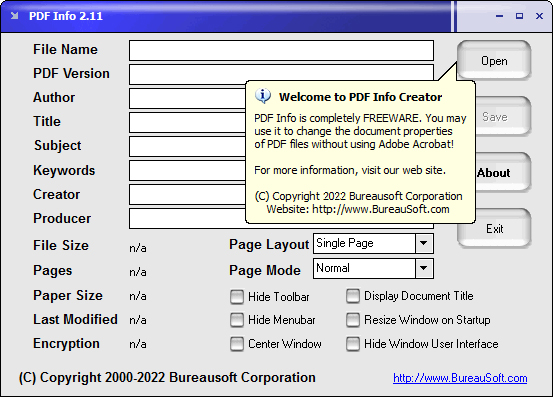Image resolution: width=553 pixels, height=397 pixels.
Task: Click the Open button
Action: click(494, 60)
